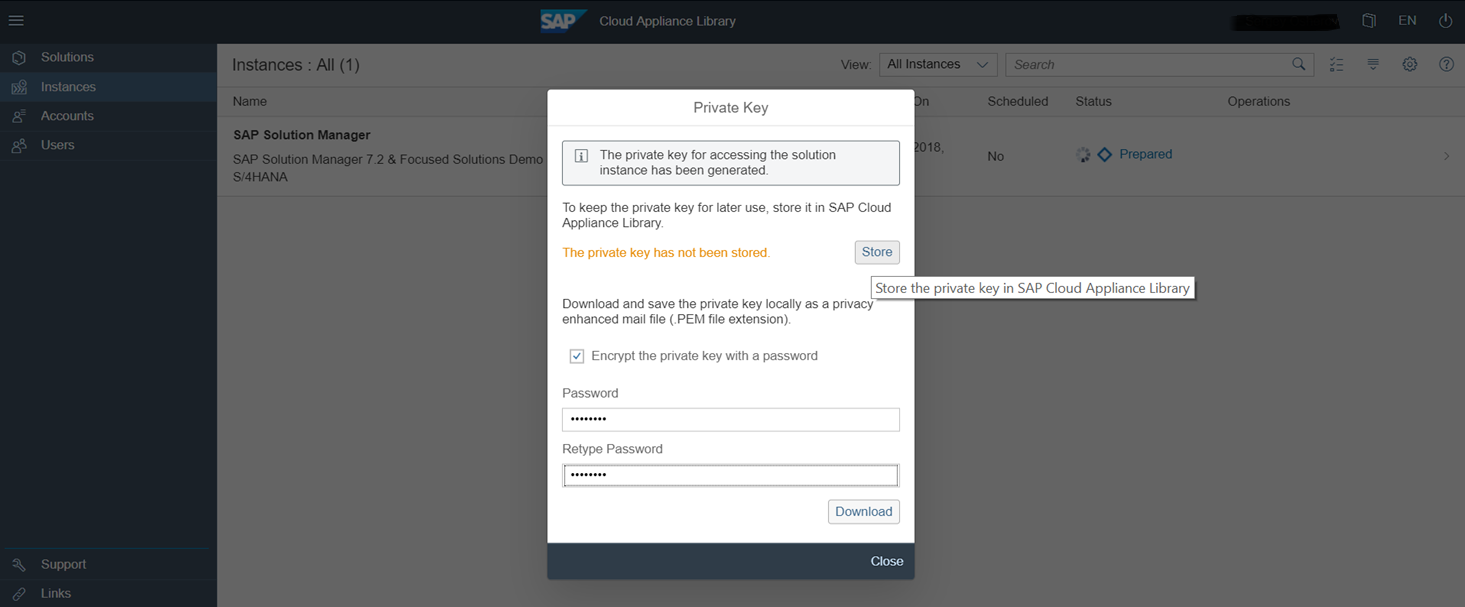Click the Password input field

point(730,419)
